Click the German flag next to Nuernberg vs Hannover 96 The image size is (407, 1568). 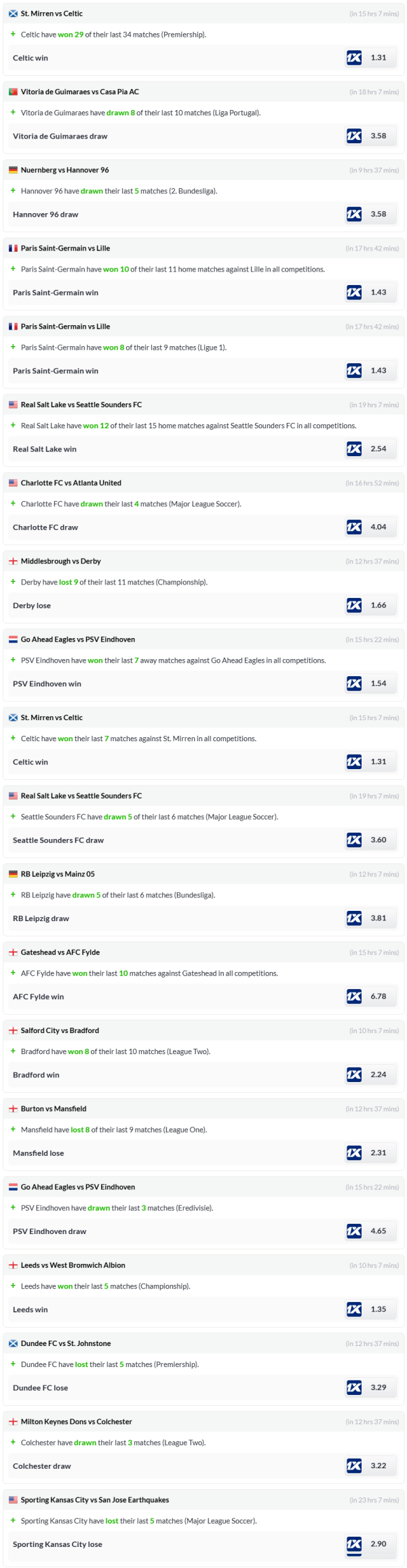click(13, 170)
